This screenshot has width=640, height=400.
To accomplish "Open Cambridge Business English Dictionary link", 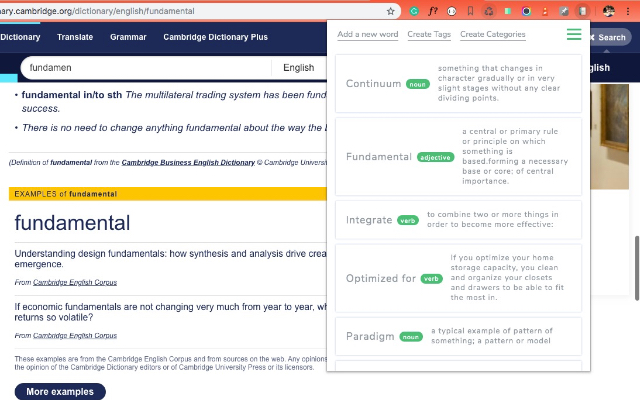I will point(188,162).
